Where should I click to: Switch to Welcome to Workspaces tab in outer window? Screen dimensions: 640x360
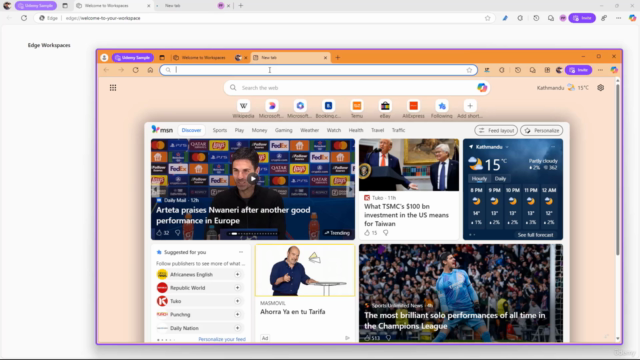113,6
